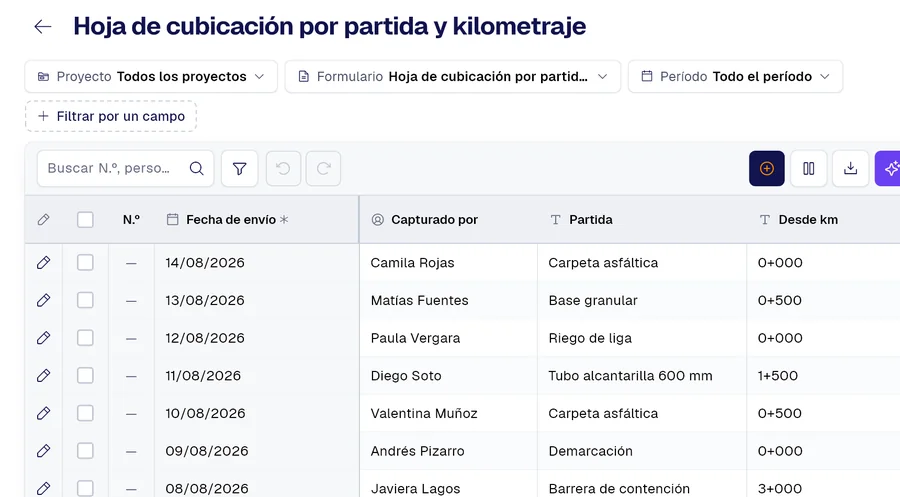The image size is (900, 497).
Task: Edit the 09/08/2026 row with the pencil
Action: point(43,451)
